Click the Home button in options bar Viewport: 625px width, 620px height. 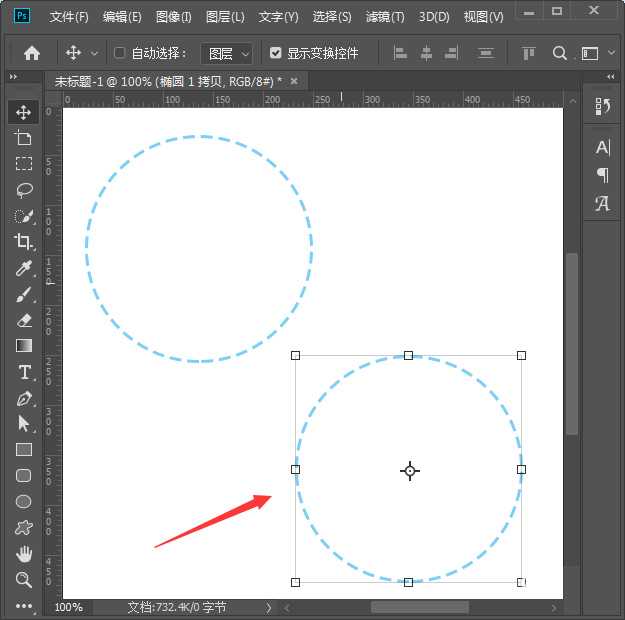point(32,53)
